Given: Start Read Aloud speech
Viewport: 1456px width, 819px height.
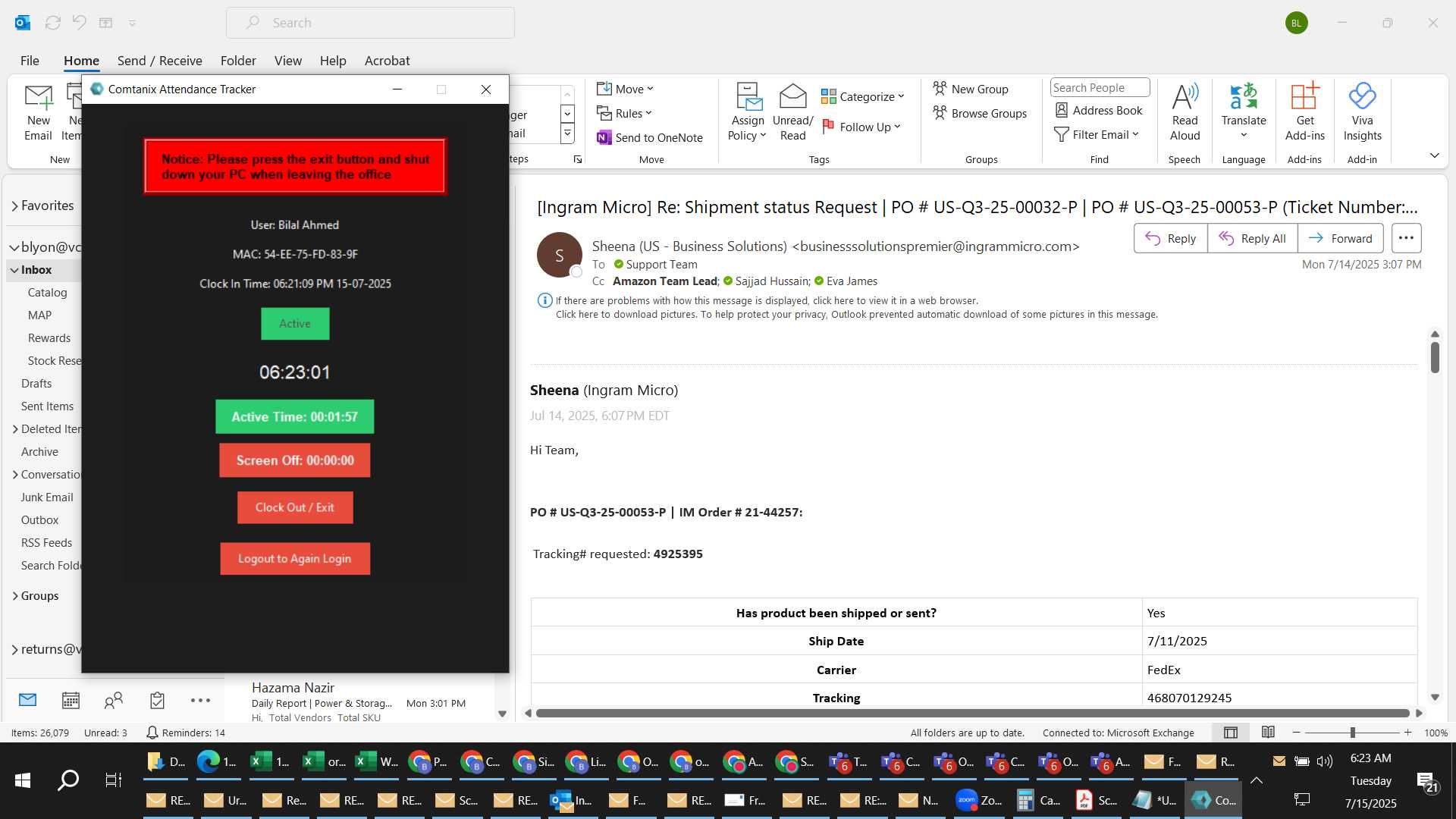Looking at the screenshot, I should 1185,112.
